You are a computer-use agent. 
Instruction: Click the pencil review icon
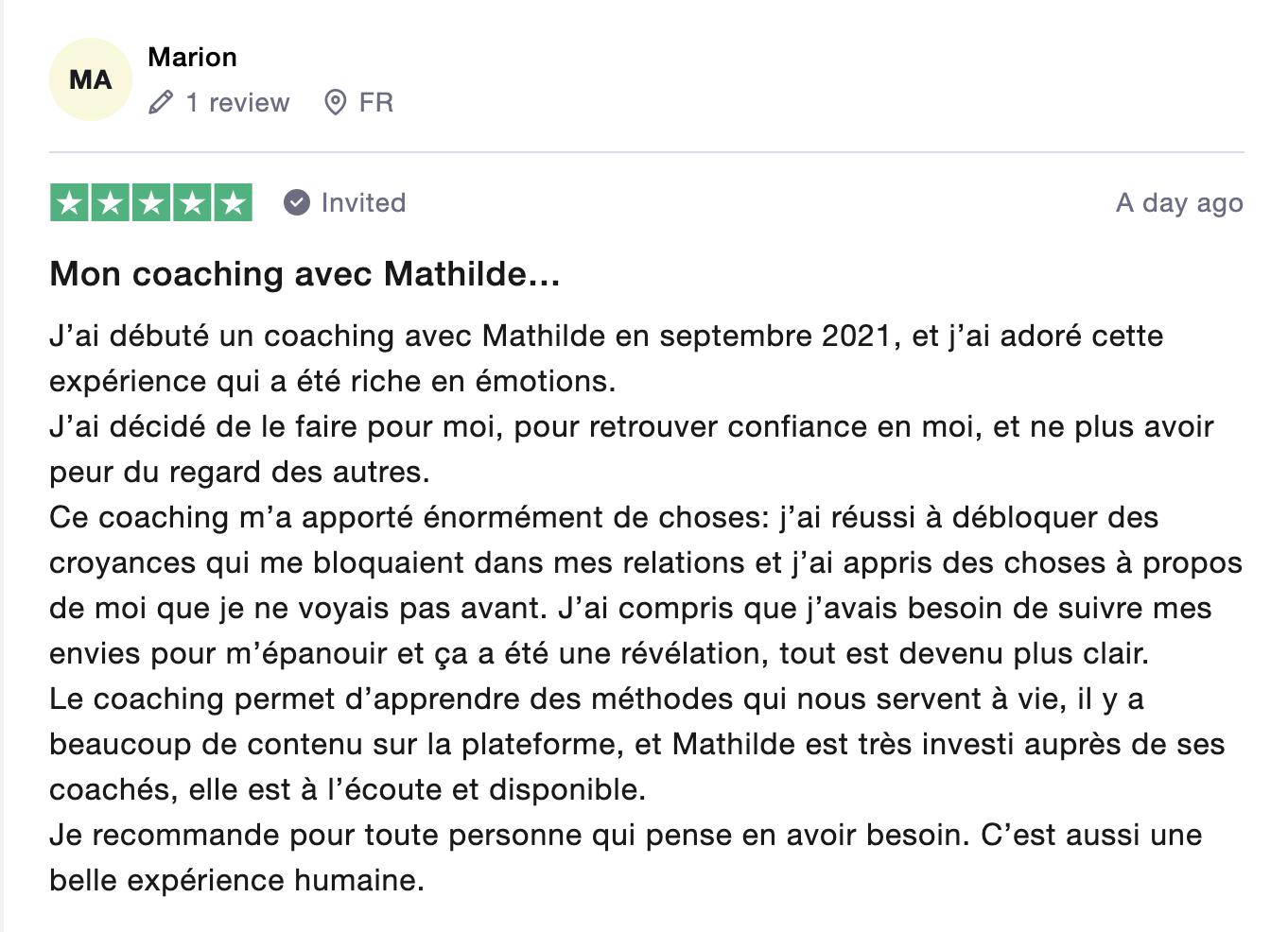[x=161, y=102]
